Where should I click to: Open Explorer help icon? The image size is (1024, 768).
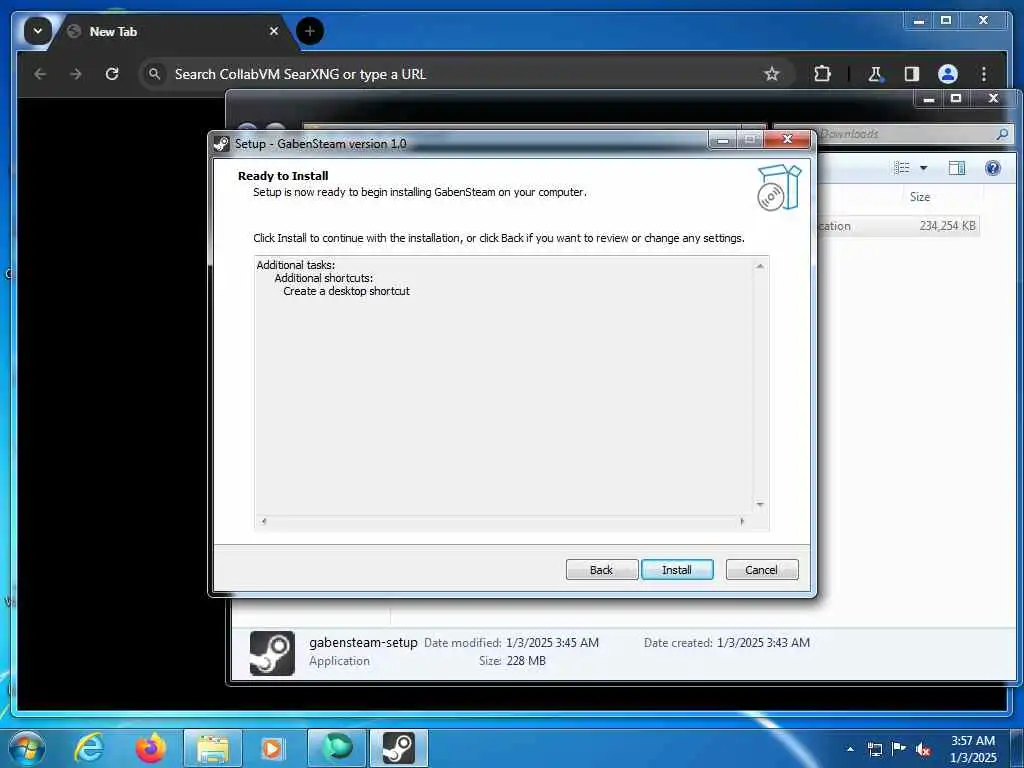(x=993, y=168)
